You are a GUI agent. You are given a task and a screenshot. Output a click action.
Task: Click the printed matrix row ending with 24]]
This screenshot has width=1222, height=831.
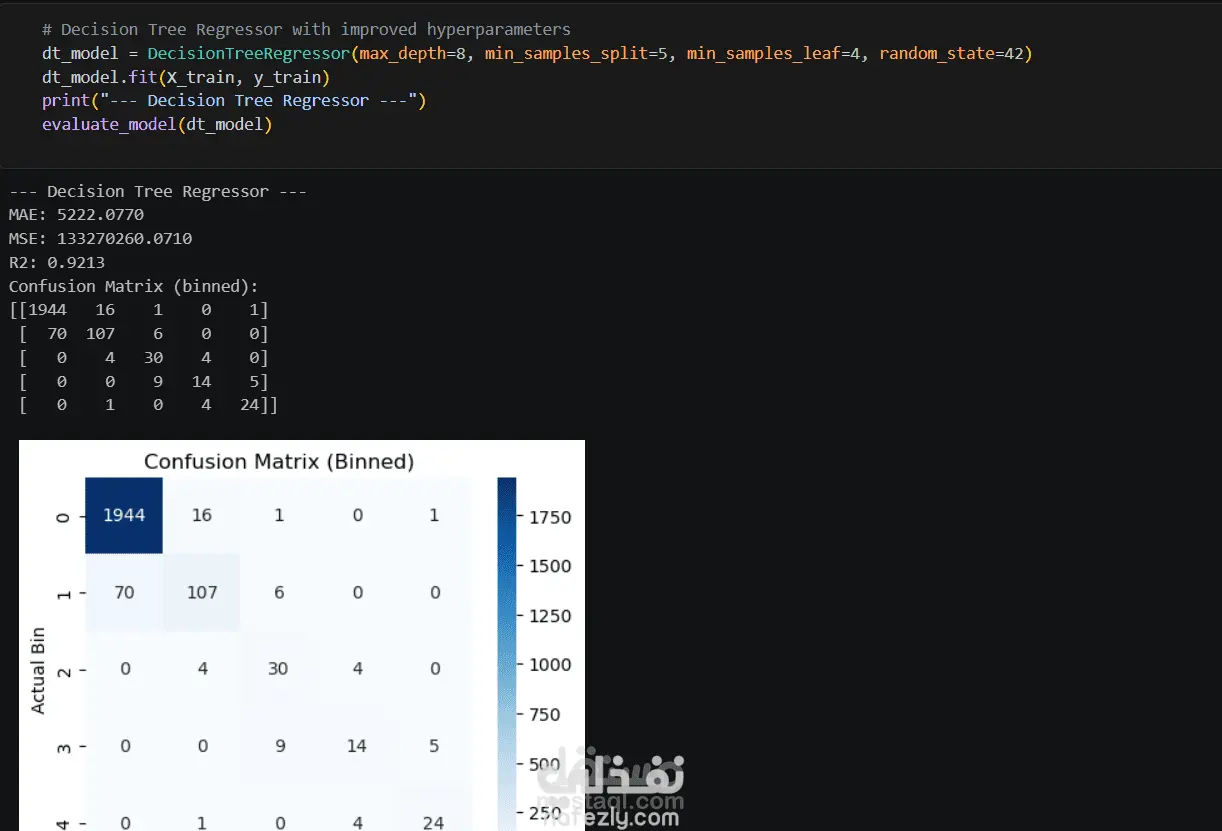click(x=149, y=406)
